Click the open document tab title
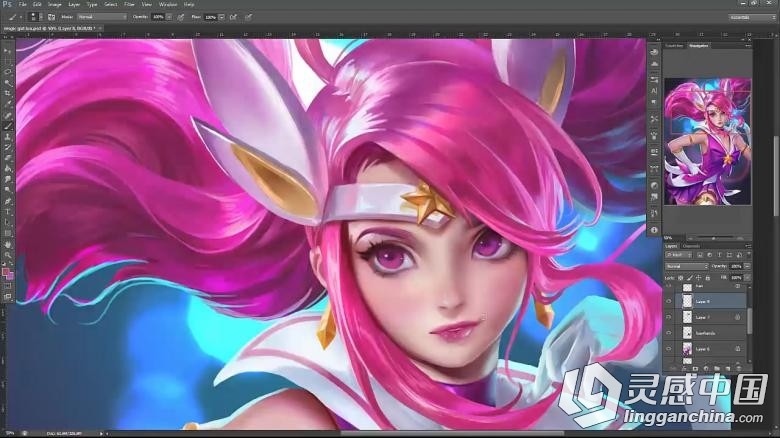780x438 pixels. (49, 29)
